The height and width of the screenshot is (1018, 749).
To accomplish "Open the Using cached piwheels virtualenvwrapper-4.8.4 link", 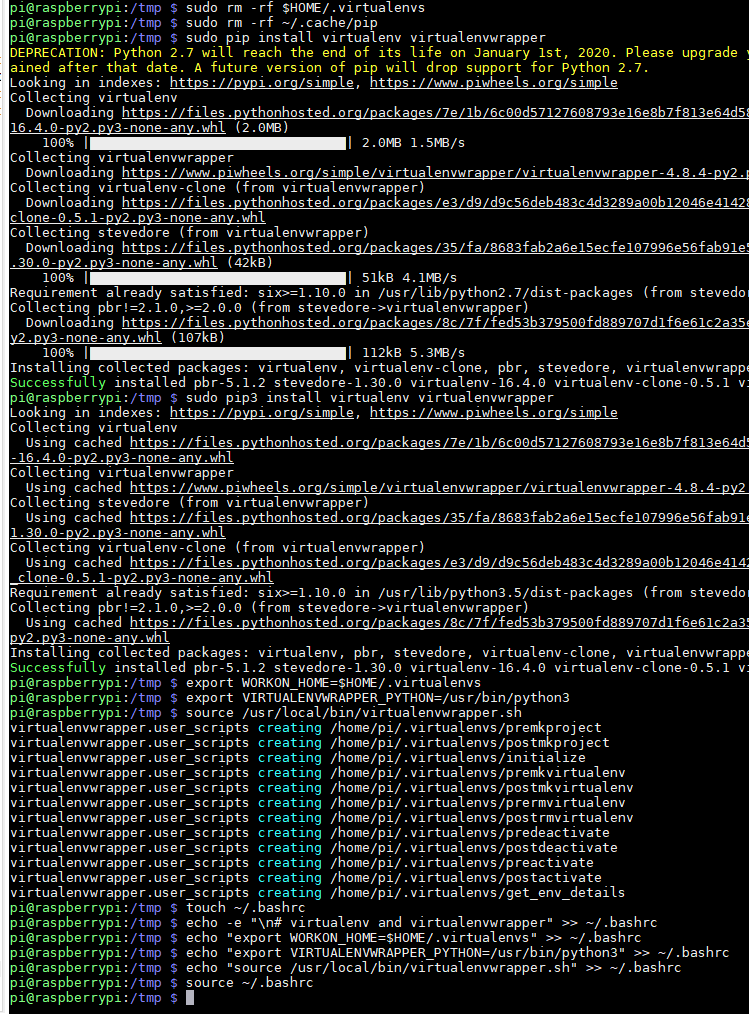I will point(439,488).
